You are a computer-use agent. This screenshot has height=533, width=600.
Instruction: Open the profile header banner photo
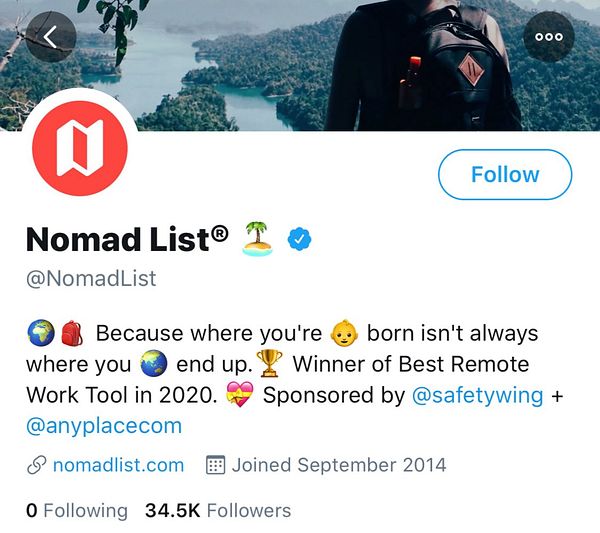click(x=300, y=60)
